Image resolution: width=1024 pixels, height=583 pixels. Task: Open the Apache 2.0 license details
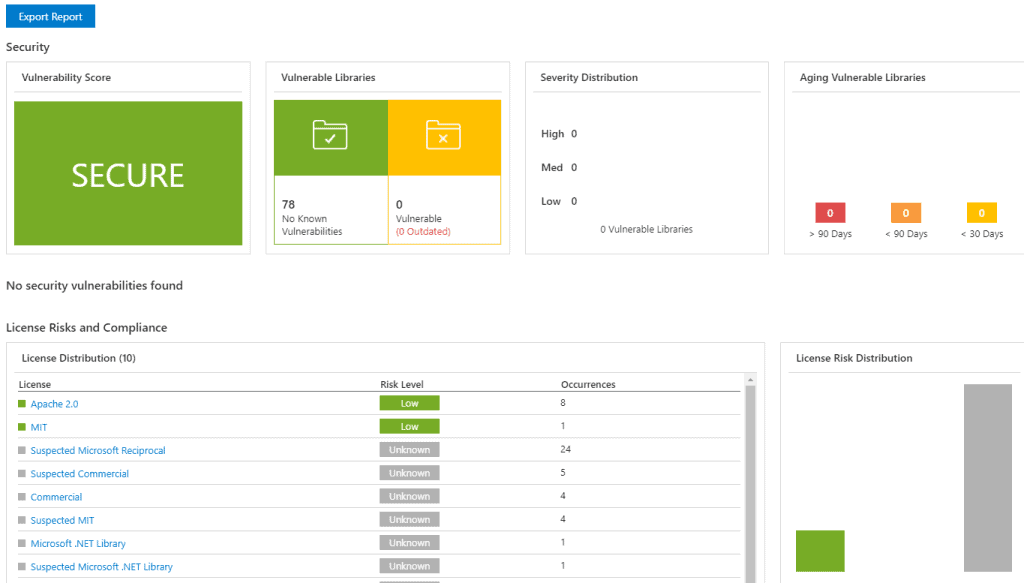[53, 403]
